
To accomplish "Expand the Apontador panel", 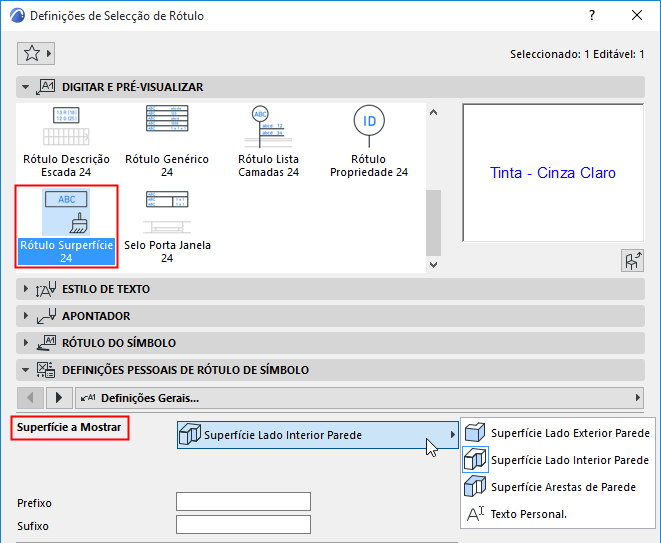I will click(25, 316).
